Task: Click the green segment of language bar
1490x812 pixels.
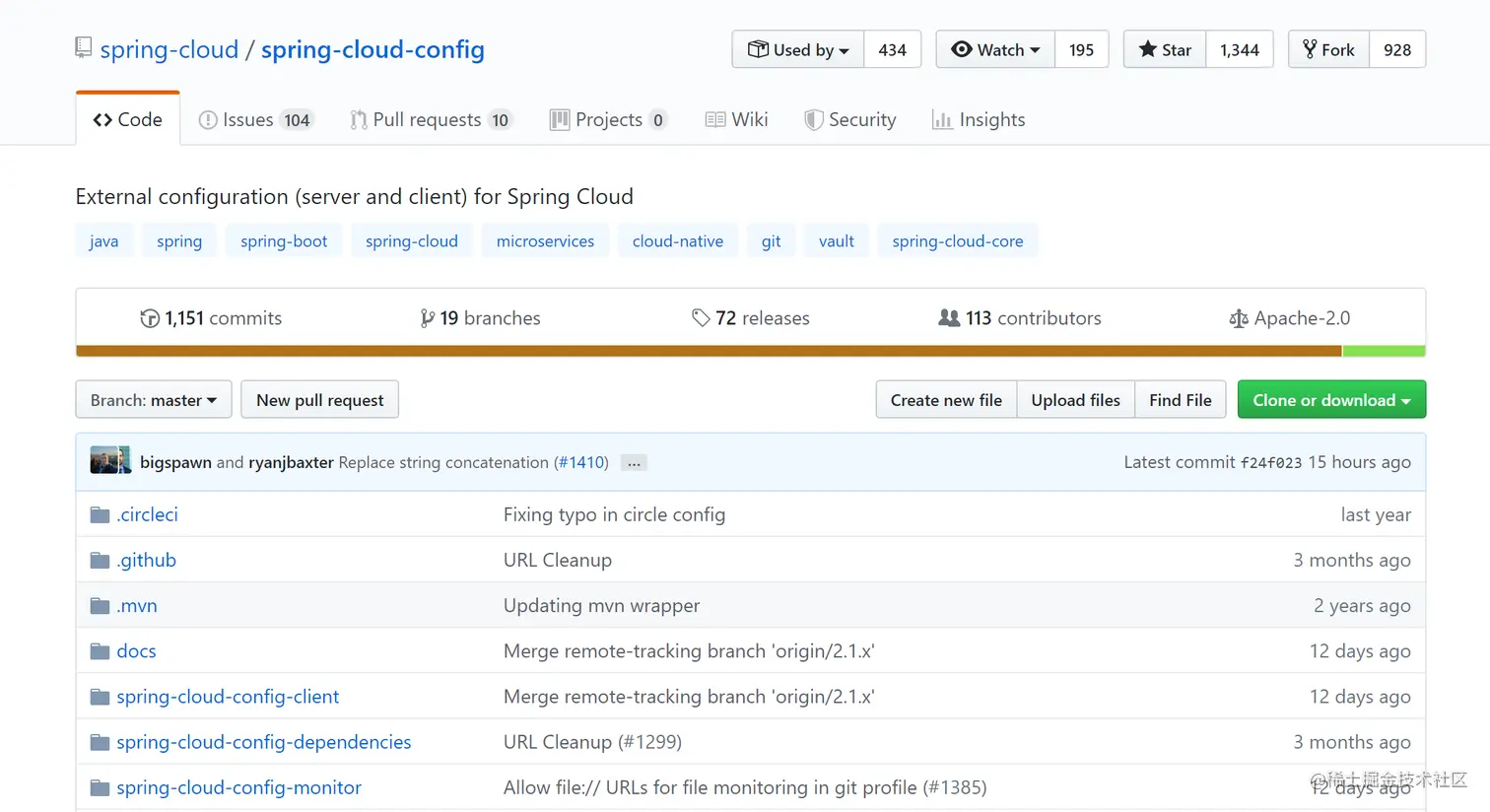Action: pyautogui.click(x=1384, y=351)
